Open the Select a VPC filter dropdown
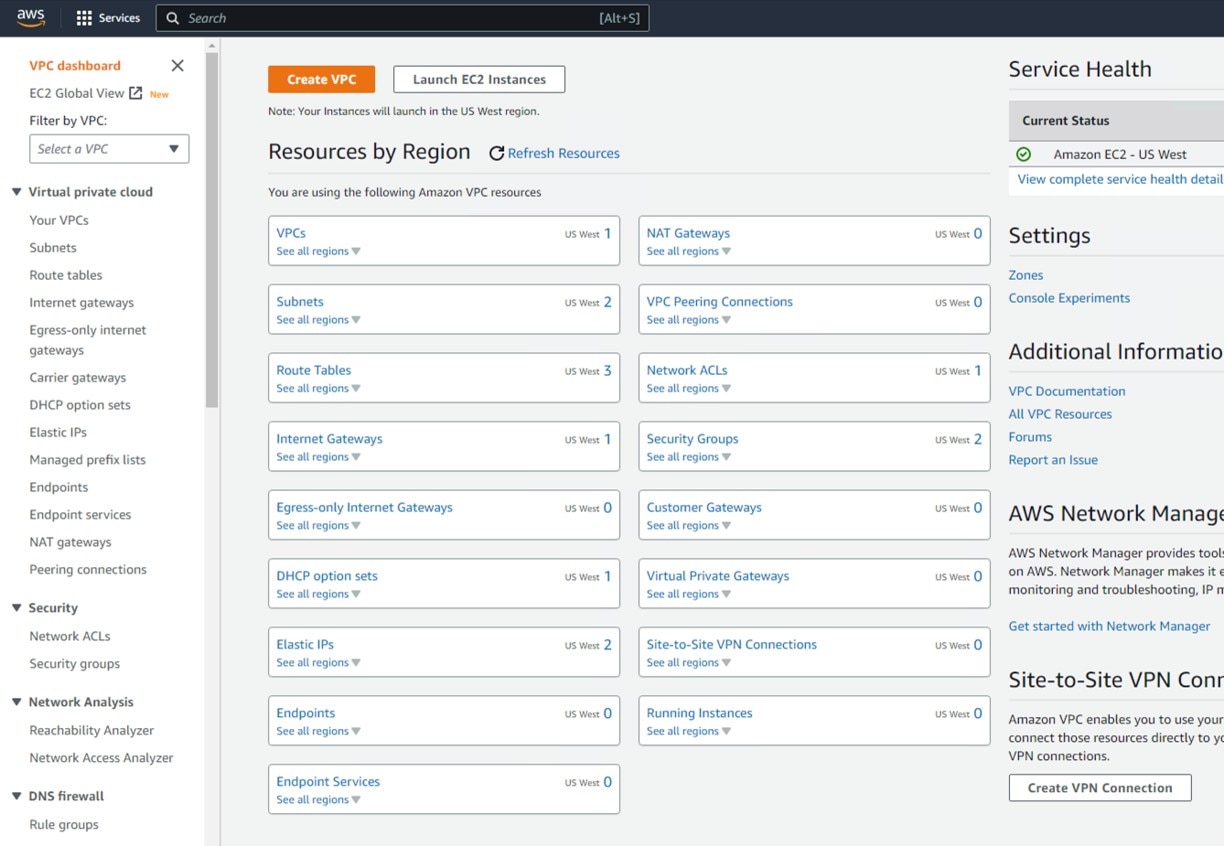Image resolution: width=1224 pixels, height=846 pixels. click(109, 149)
